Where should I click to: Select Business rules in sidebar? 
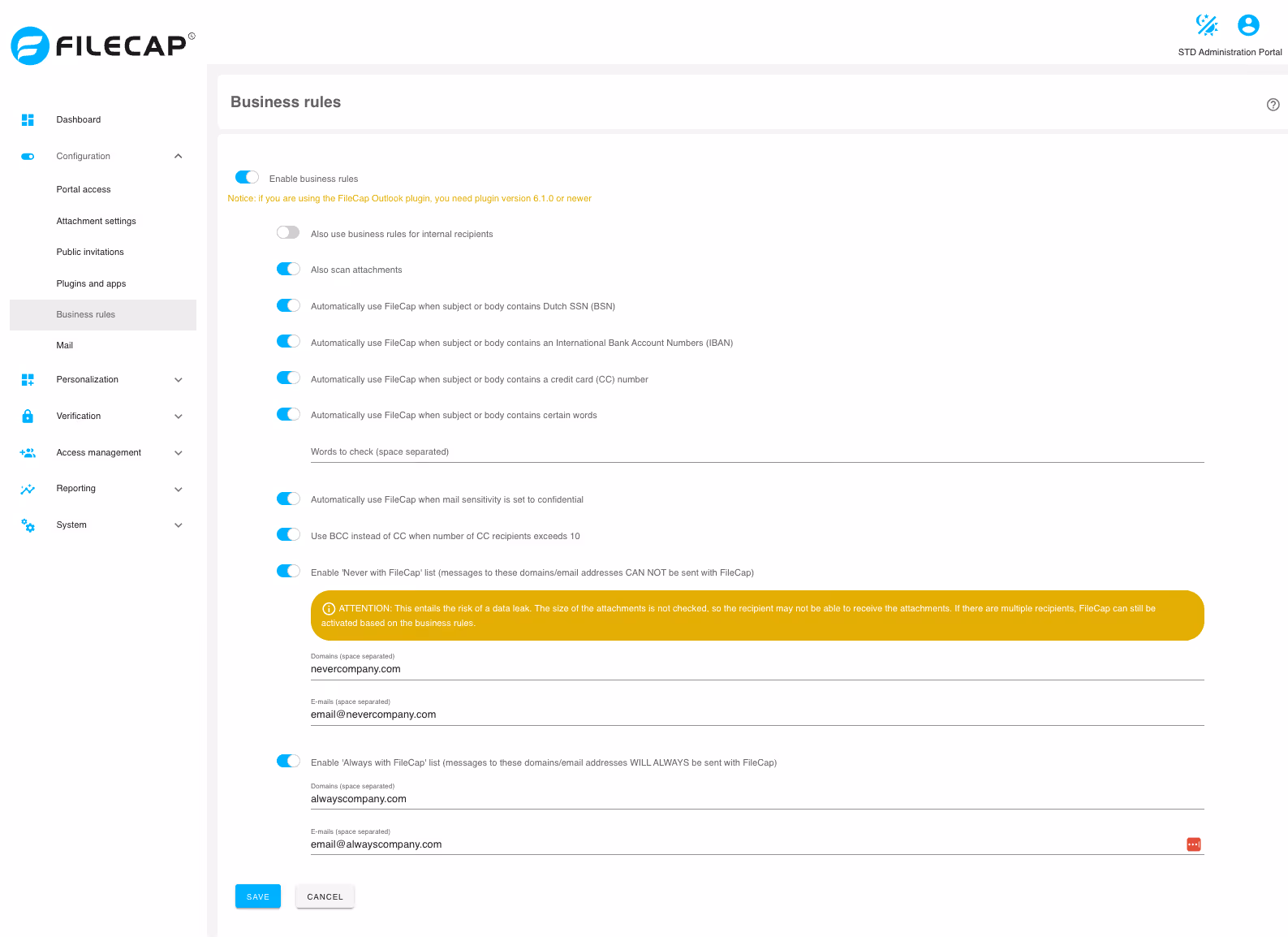tap(103, 315)
